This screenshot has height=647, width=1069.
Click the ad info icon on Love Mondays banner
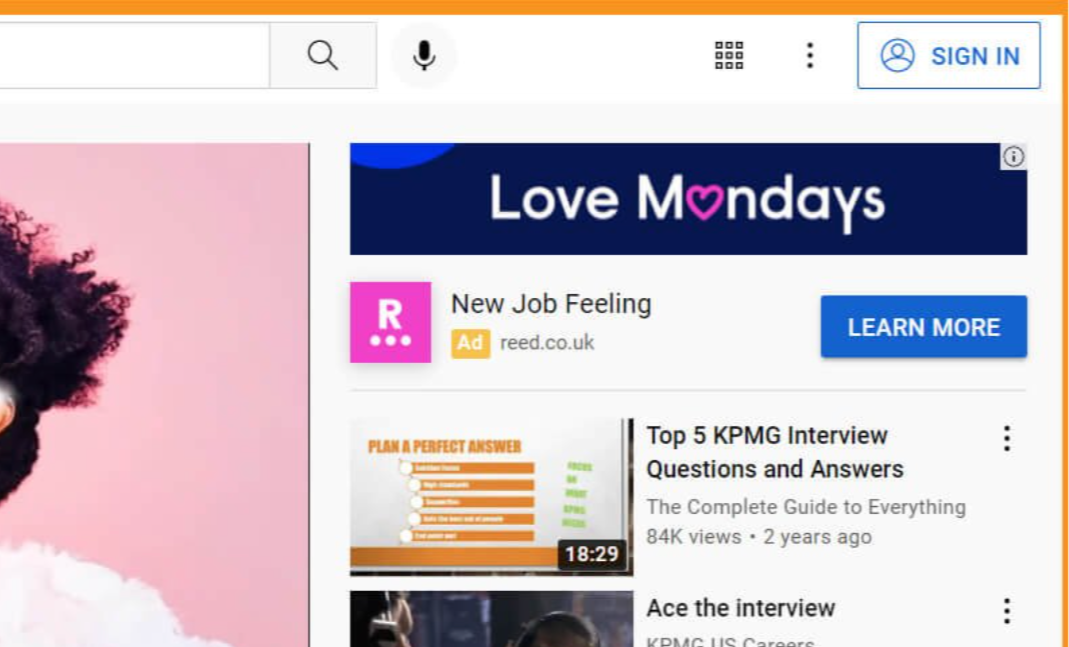click(x=1014, y=157)
